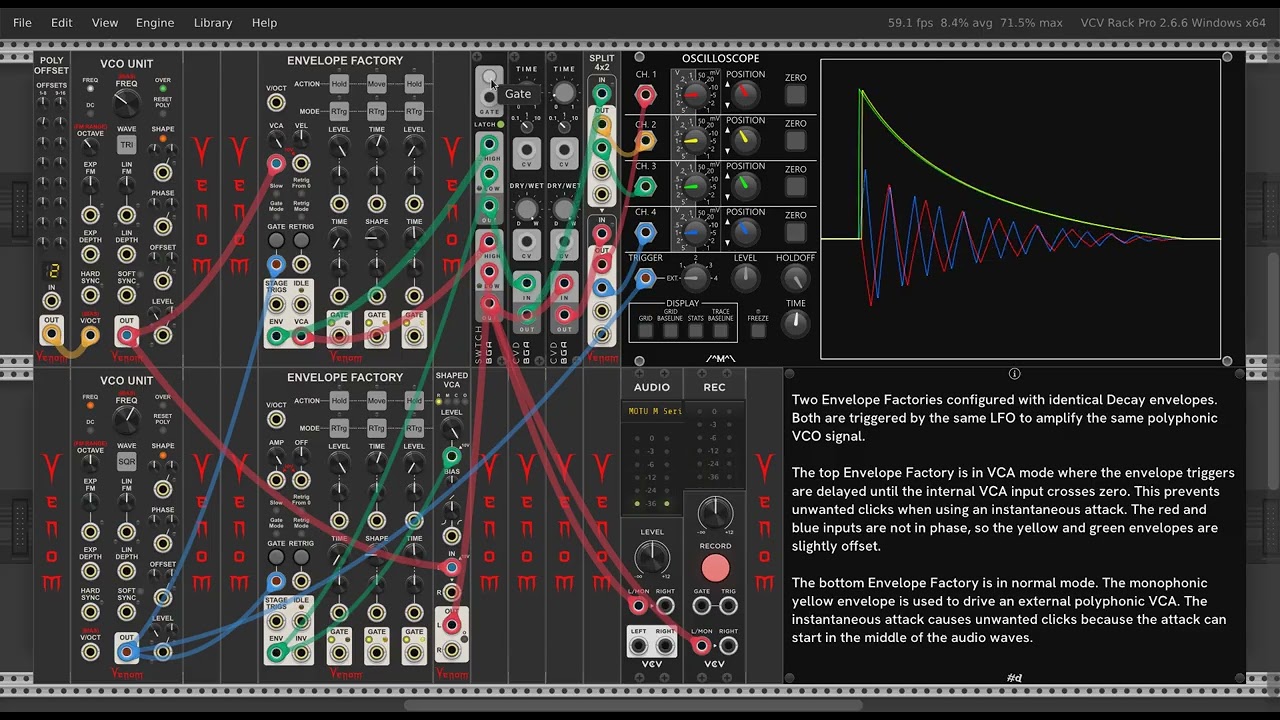
Task: Click the "59.1 fps" performance readout
Action: pos(911,22)
